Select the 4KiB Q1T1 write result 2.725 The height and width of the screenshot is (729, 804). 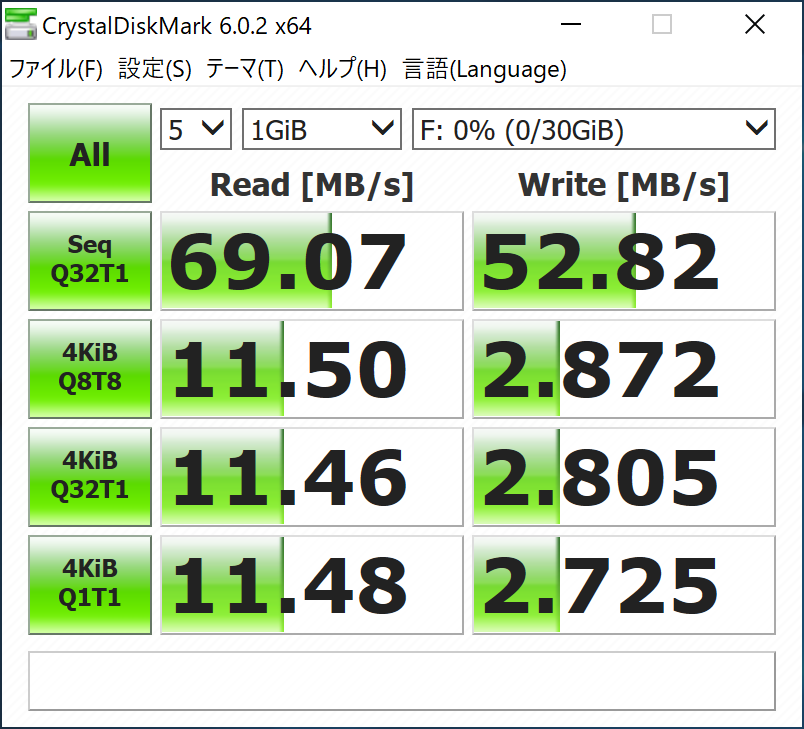pyautogui.click(x=624, y=585)
